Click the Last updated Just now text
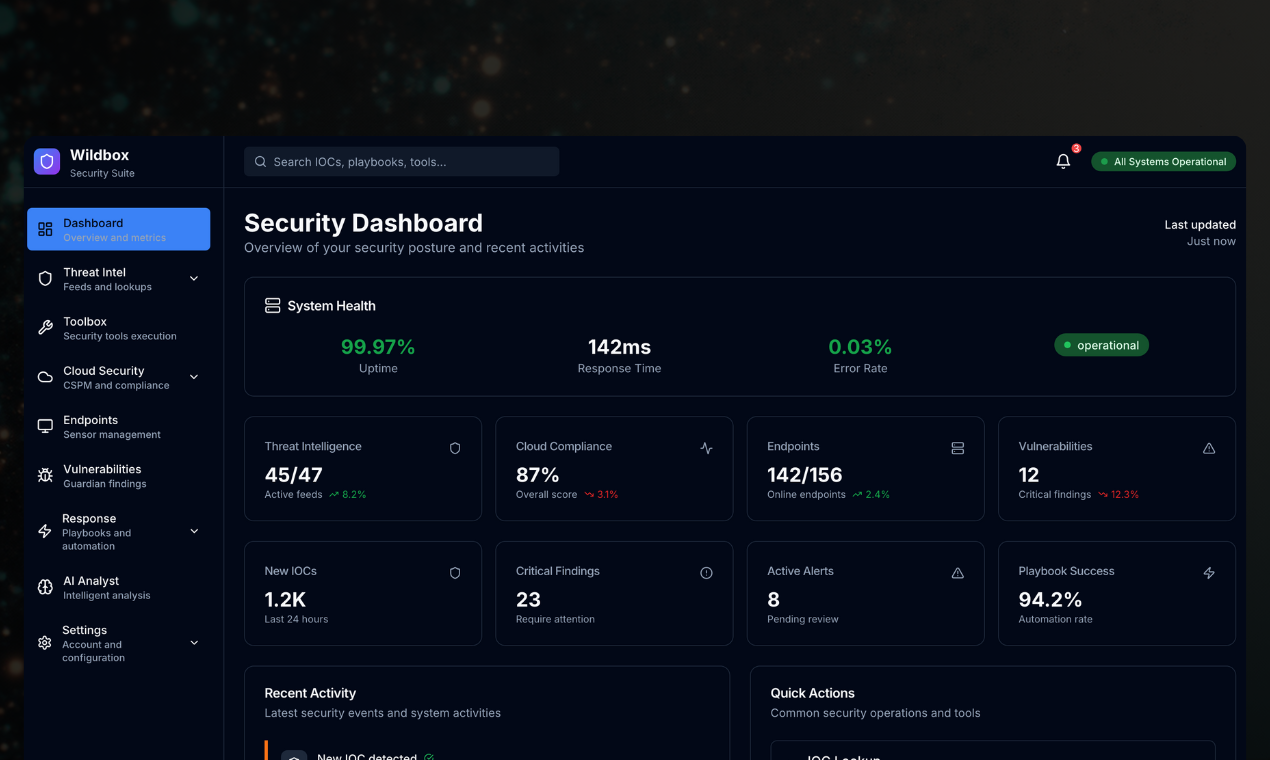 coord(1200,233)
